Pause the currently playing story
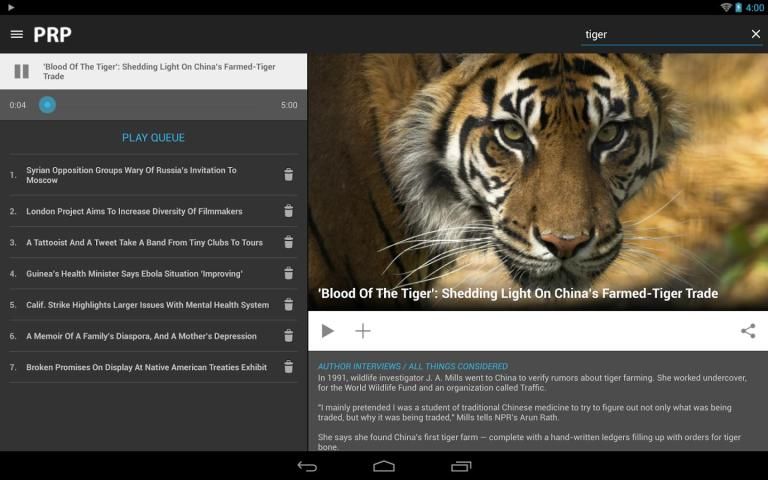The height and width of the screenshot is (480, 768). point(21,71)
